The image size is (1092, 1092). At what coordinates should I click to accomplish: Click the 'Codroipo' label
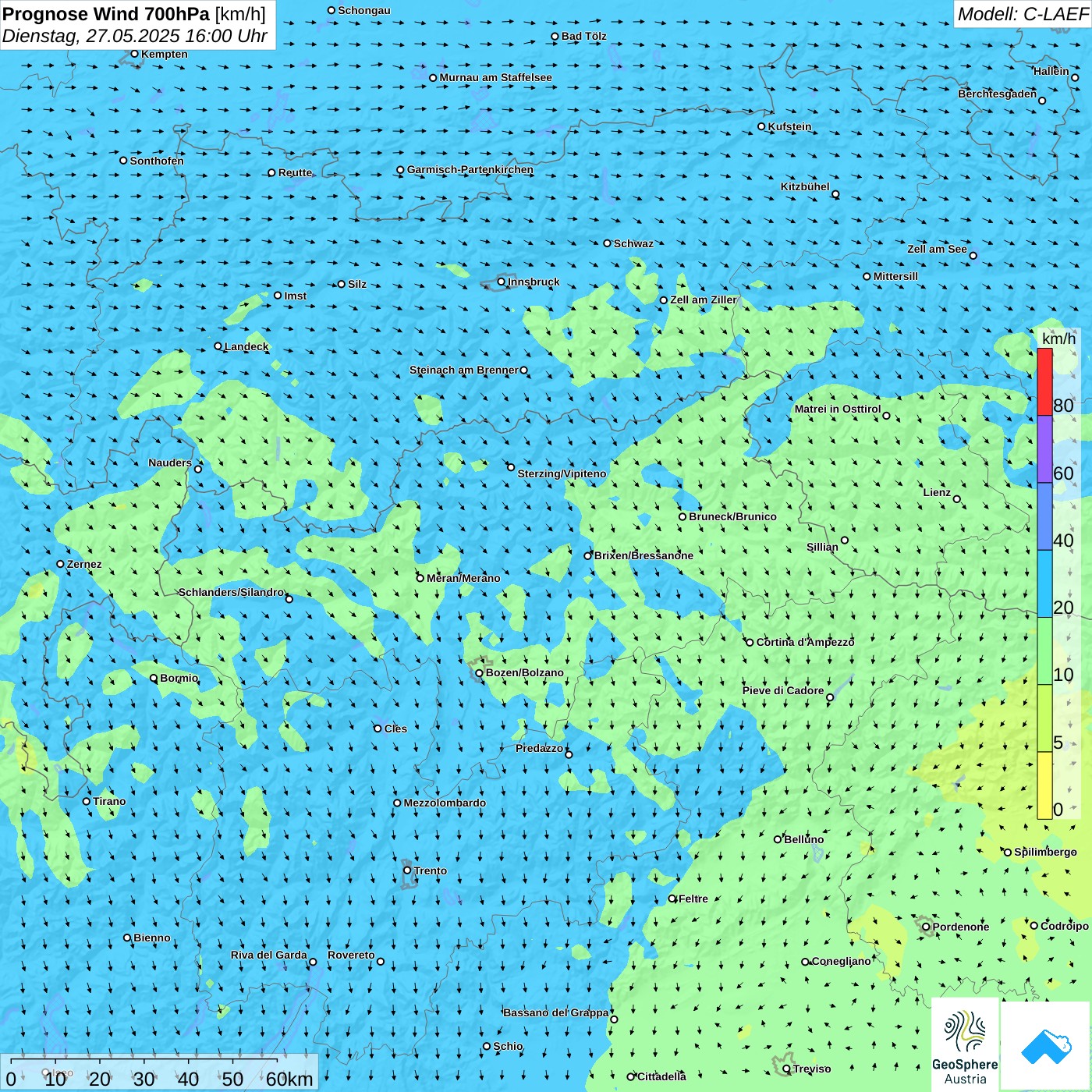[1065, 926]
